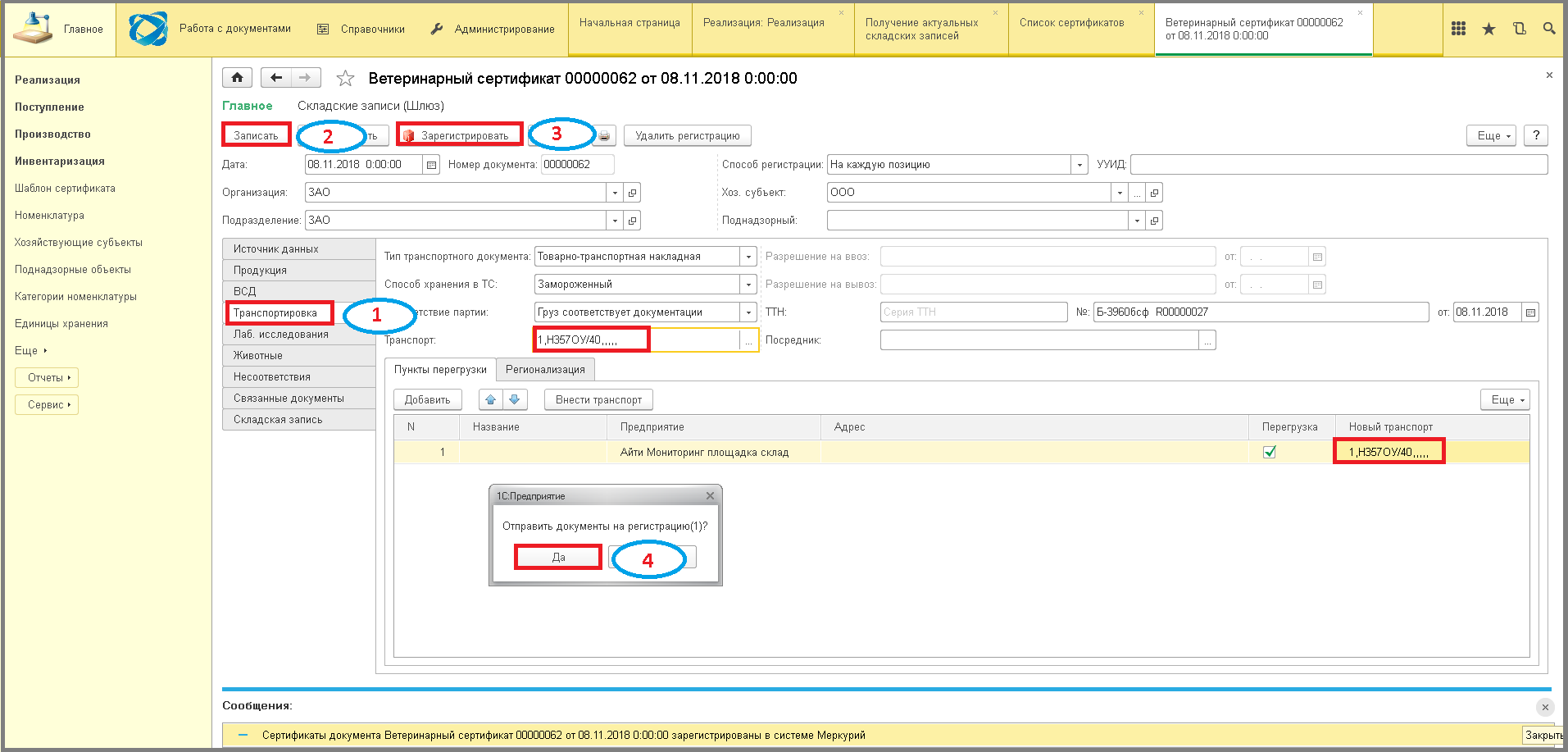Open Главное section with desk icon
The image size is (1568, 752).
click(33, 29)
